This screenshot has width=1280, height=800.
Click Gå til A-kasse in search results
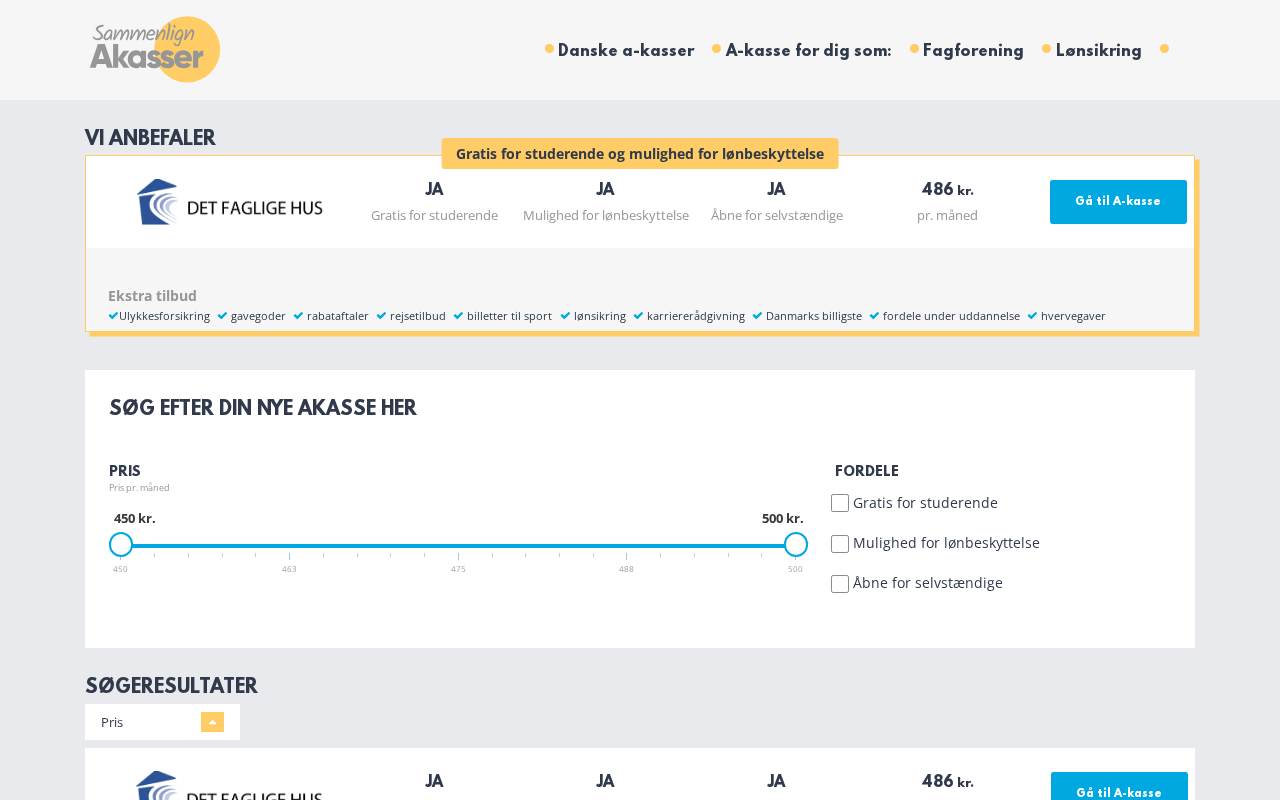[1119, 790]
